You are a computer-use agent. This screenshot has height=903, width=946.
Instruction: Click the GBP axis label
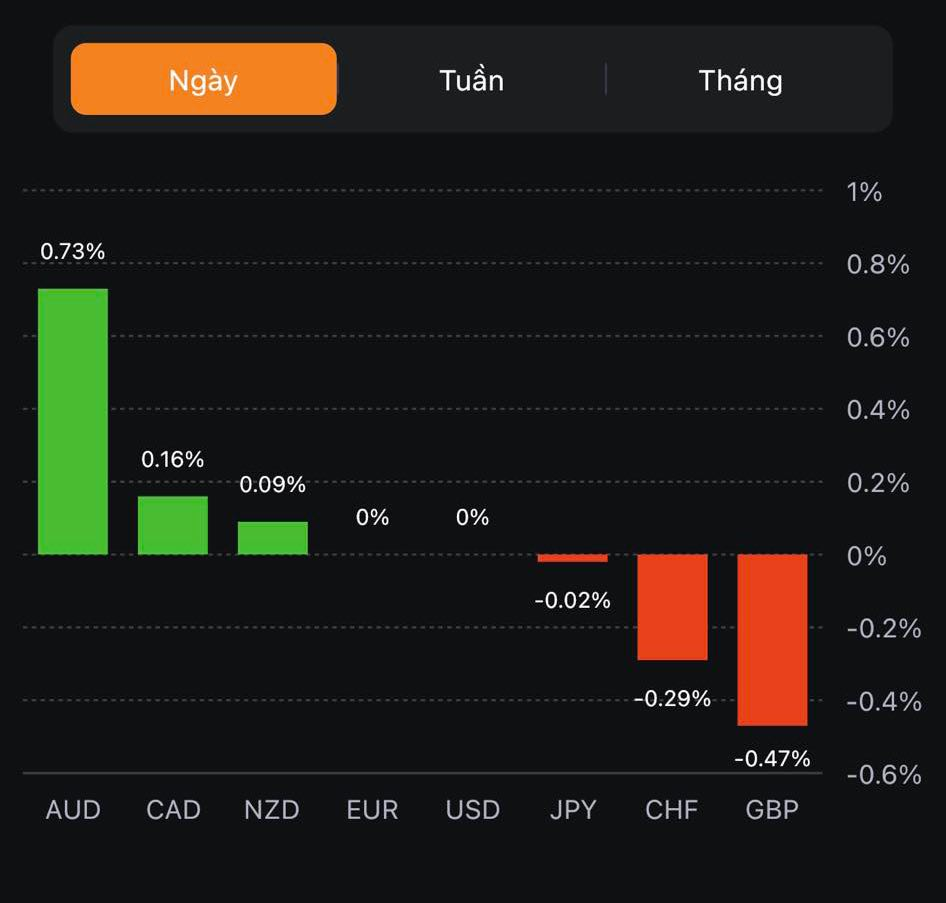pos(772,810)
